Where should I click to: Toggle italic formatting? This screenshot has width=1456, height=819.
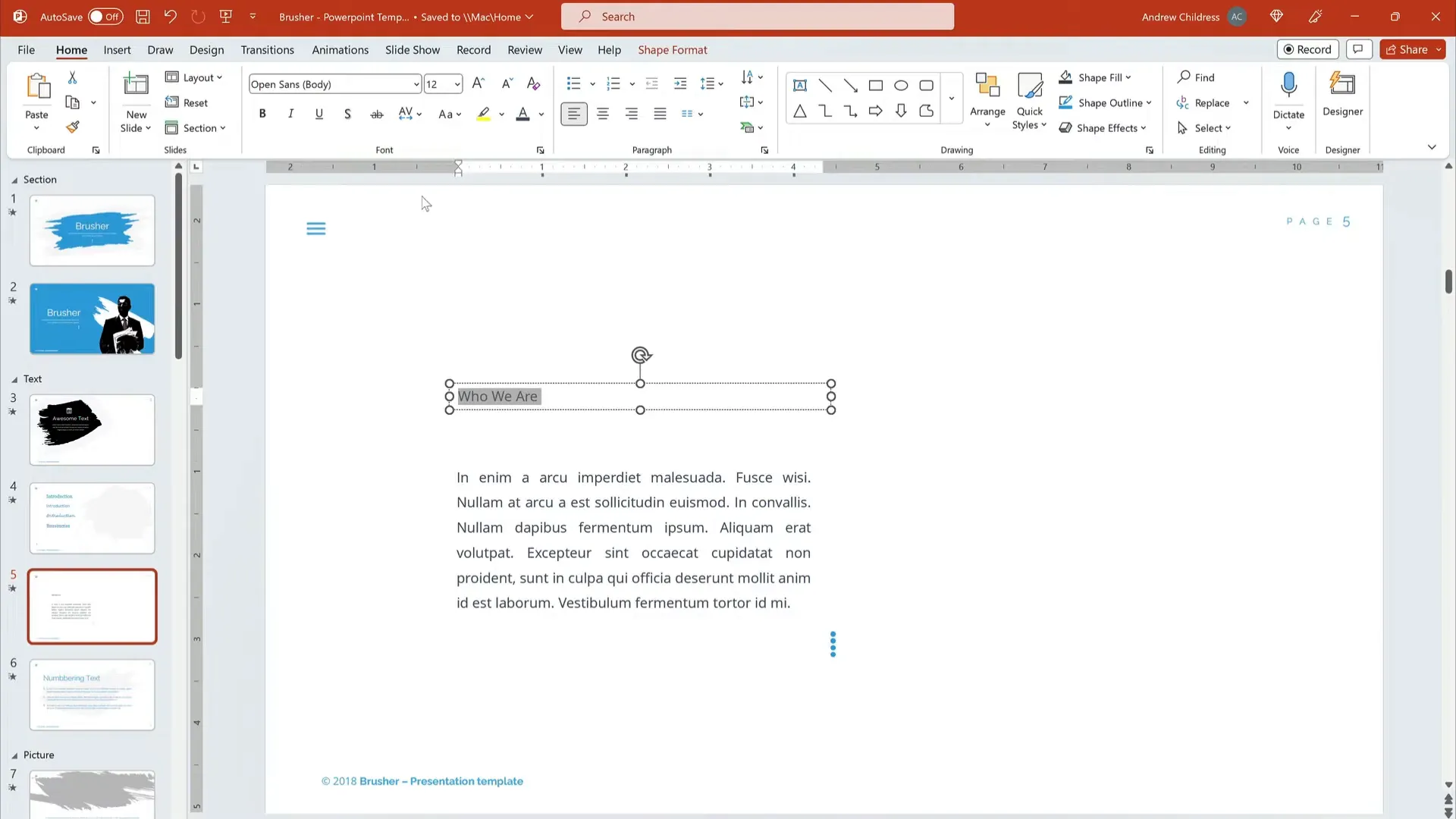290,114
